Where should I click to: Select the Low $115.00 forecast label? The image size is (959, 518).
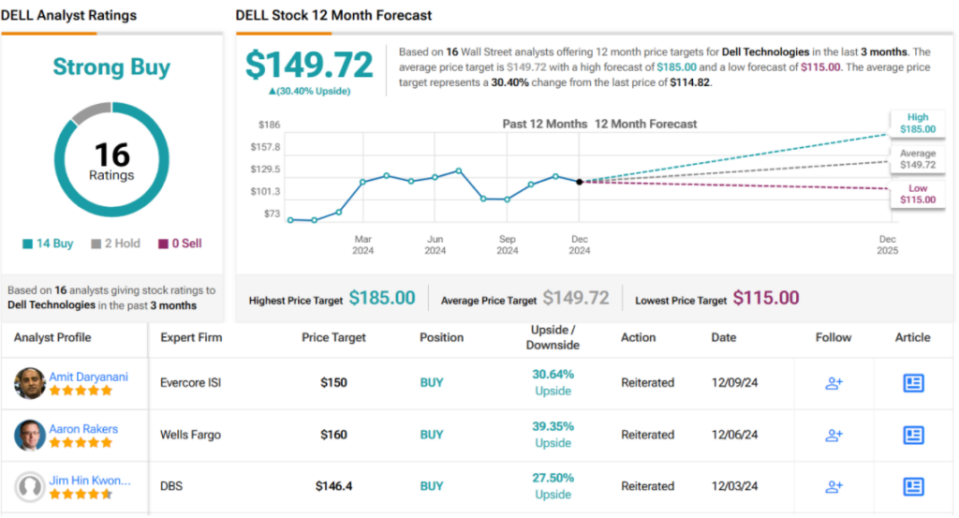917,194
